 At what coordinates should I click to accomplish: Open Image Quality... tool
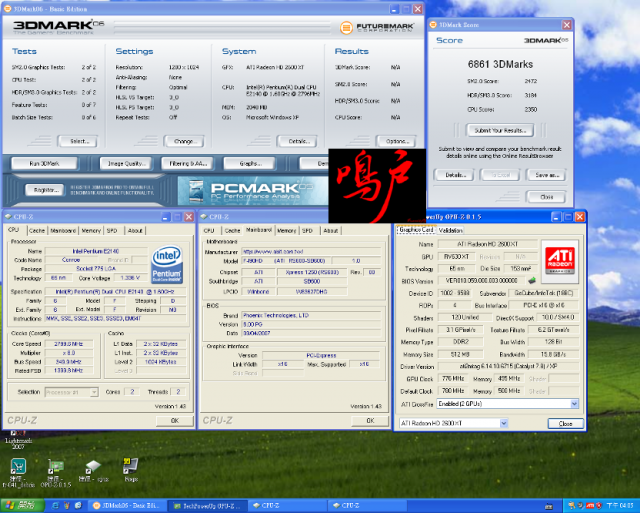tap(126, 164)
